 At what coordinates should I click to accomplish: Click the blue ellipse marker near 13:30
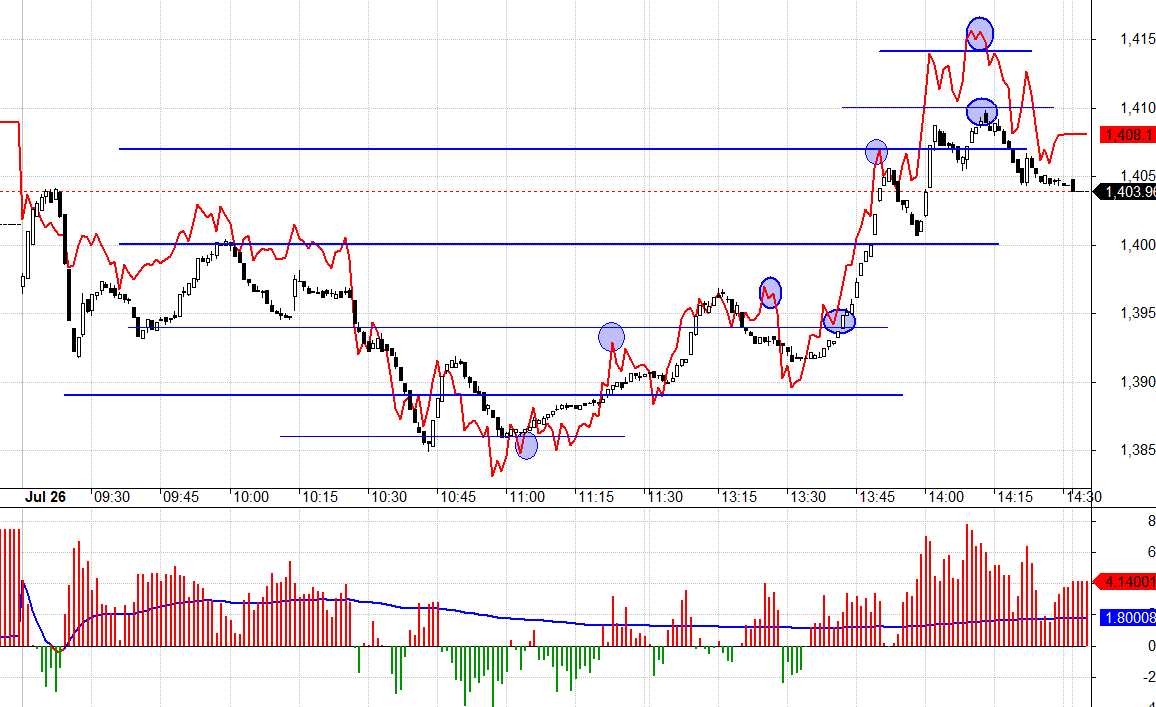(x=839, y=322)
